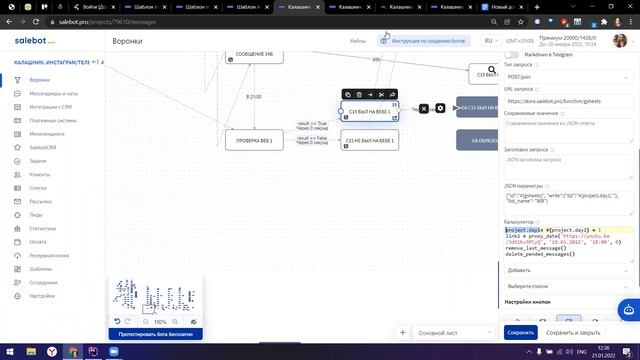Click Сохранить и закрыть button
The width and height of the screenshot is (640, 360).
(x=573, y=333)
